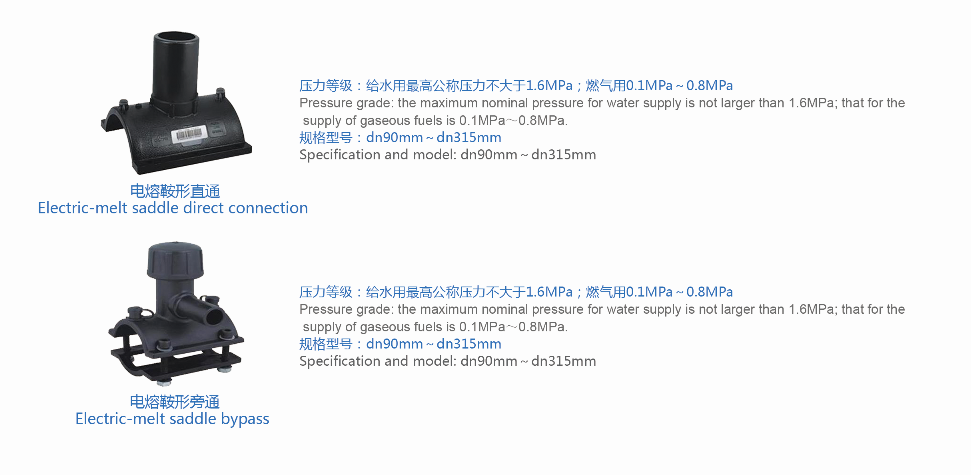971x475 pixels.
Task: Click the first English Pressure grade paragraph
Action: click(602, 111)
